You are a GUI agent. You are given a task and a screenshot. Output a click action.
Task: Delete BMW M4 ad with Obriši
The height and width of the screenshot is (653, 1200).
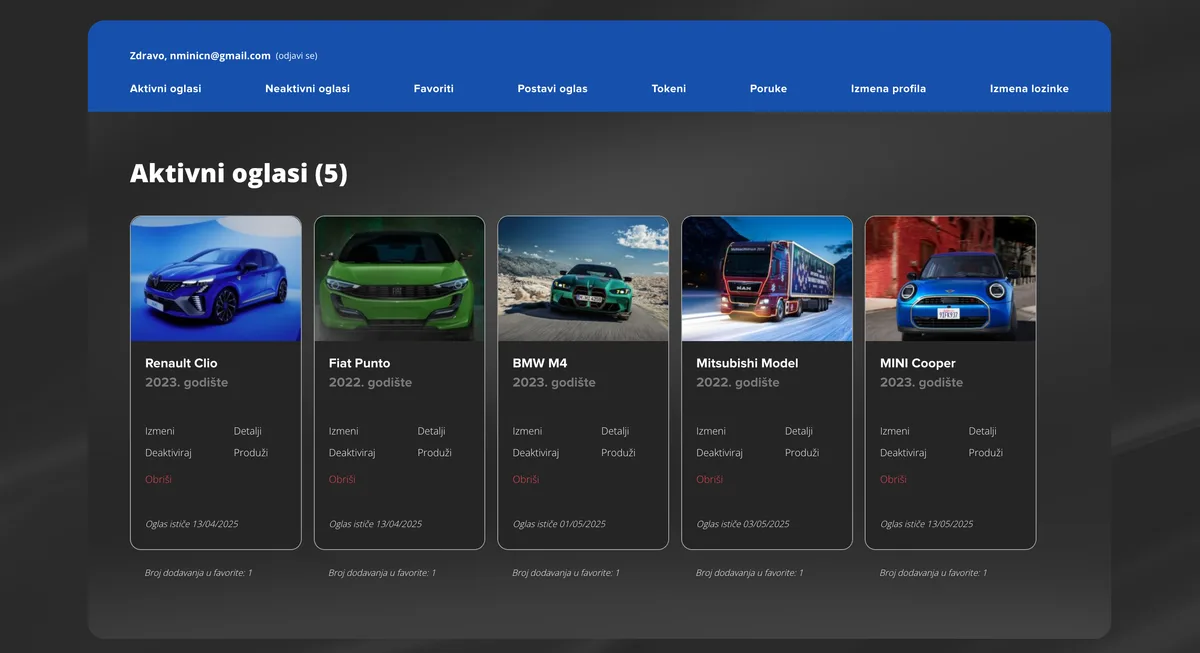[526, 480]
